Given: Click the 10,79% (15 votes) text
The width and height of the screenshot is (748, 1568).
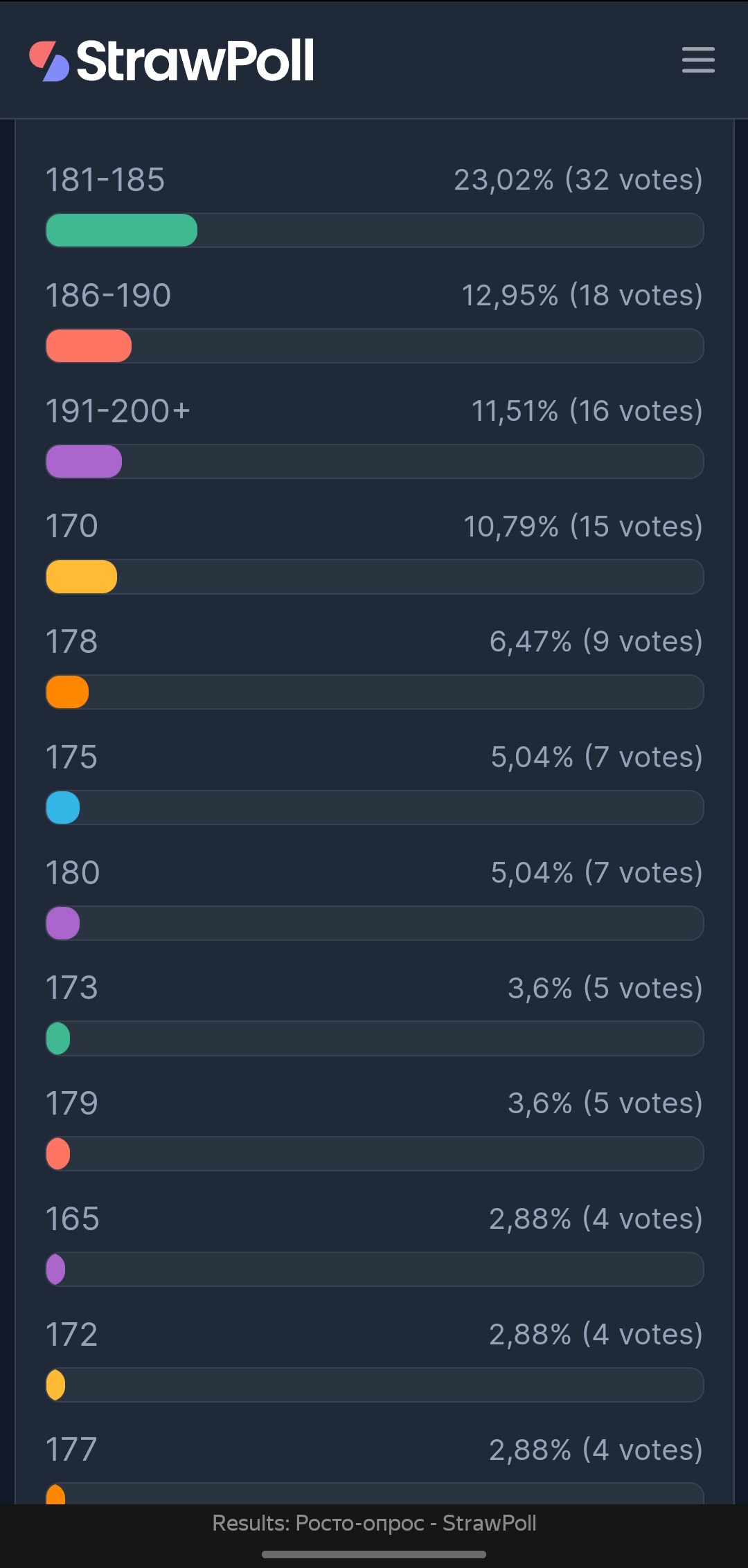Looking at the screenshot, I should click(583, 527).
